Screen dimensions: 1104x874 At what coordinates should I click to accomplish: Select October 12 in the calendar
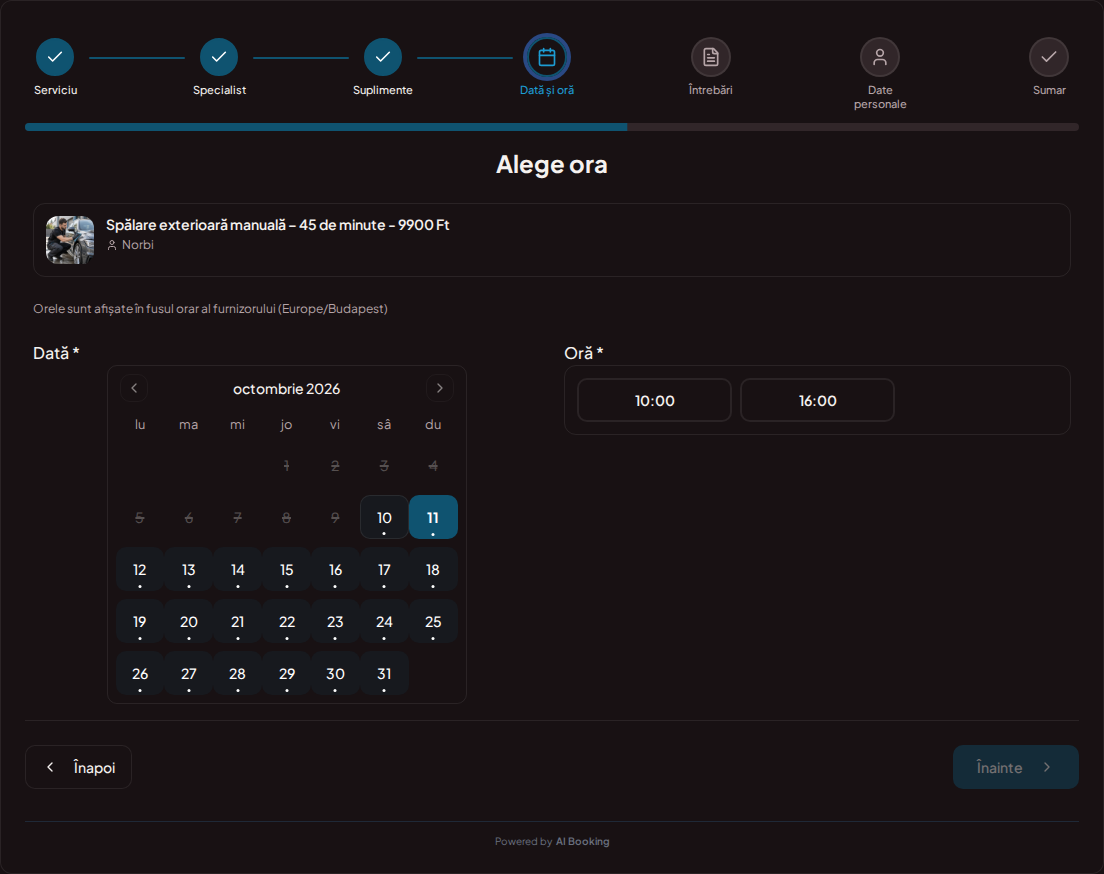point(139,569)
